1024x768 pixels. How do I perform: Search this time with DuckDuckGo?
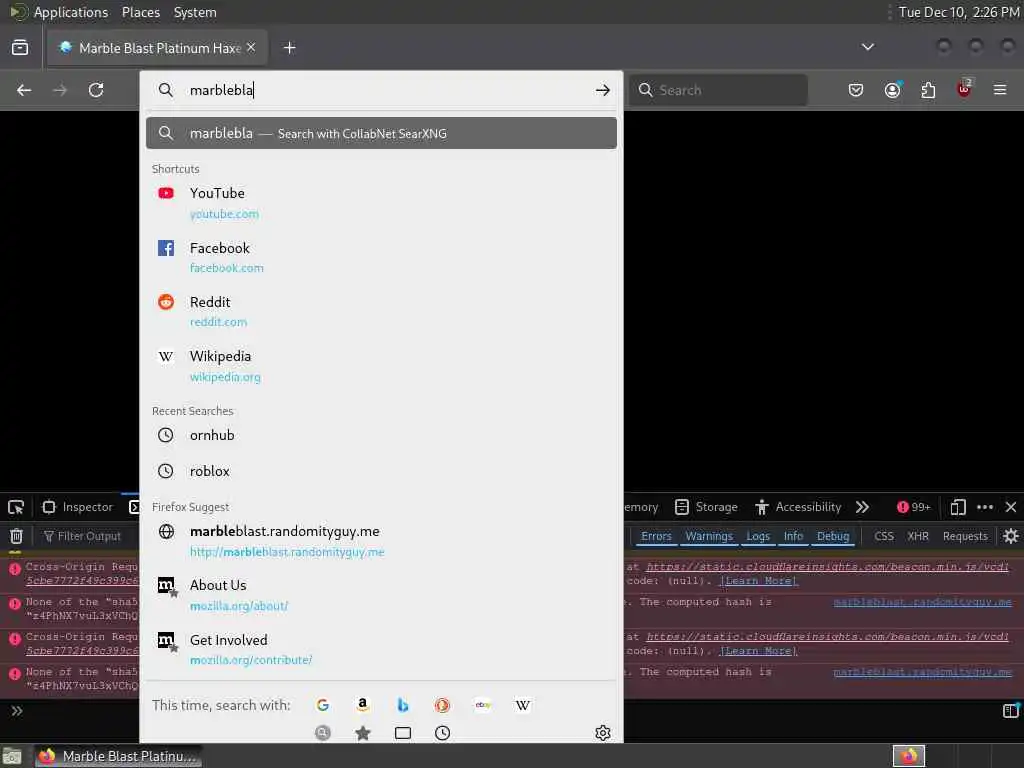[442, 705]
